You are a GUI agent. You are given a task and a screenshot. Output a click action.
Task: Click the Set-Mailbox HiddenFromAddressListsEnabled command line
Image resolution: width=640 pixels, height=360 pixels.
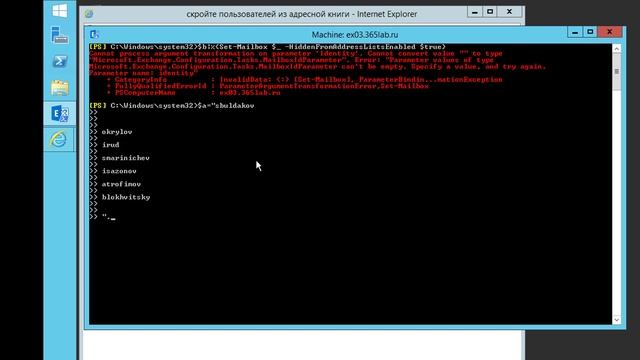pos(268,47)
